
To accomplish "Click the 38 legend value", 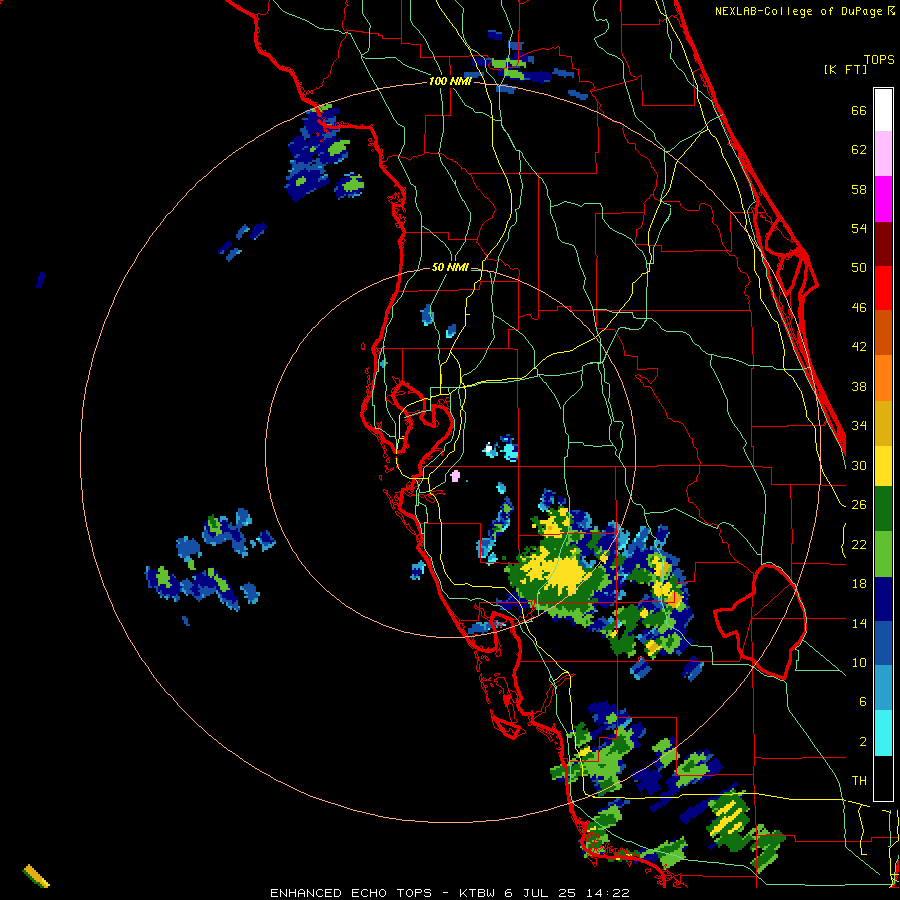I will click(x=859, y=386).
